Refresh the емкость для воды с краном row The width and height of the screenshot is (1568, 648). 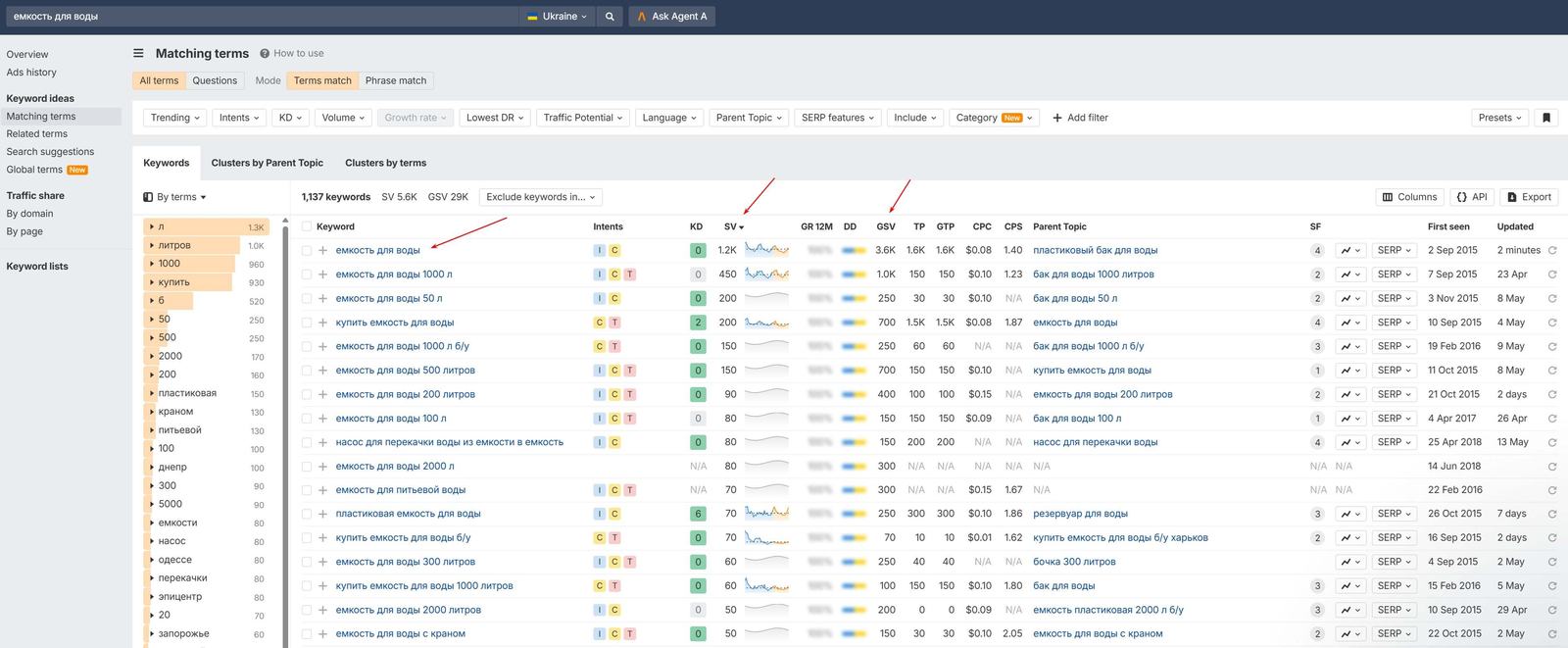(x=1552, y=634)
